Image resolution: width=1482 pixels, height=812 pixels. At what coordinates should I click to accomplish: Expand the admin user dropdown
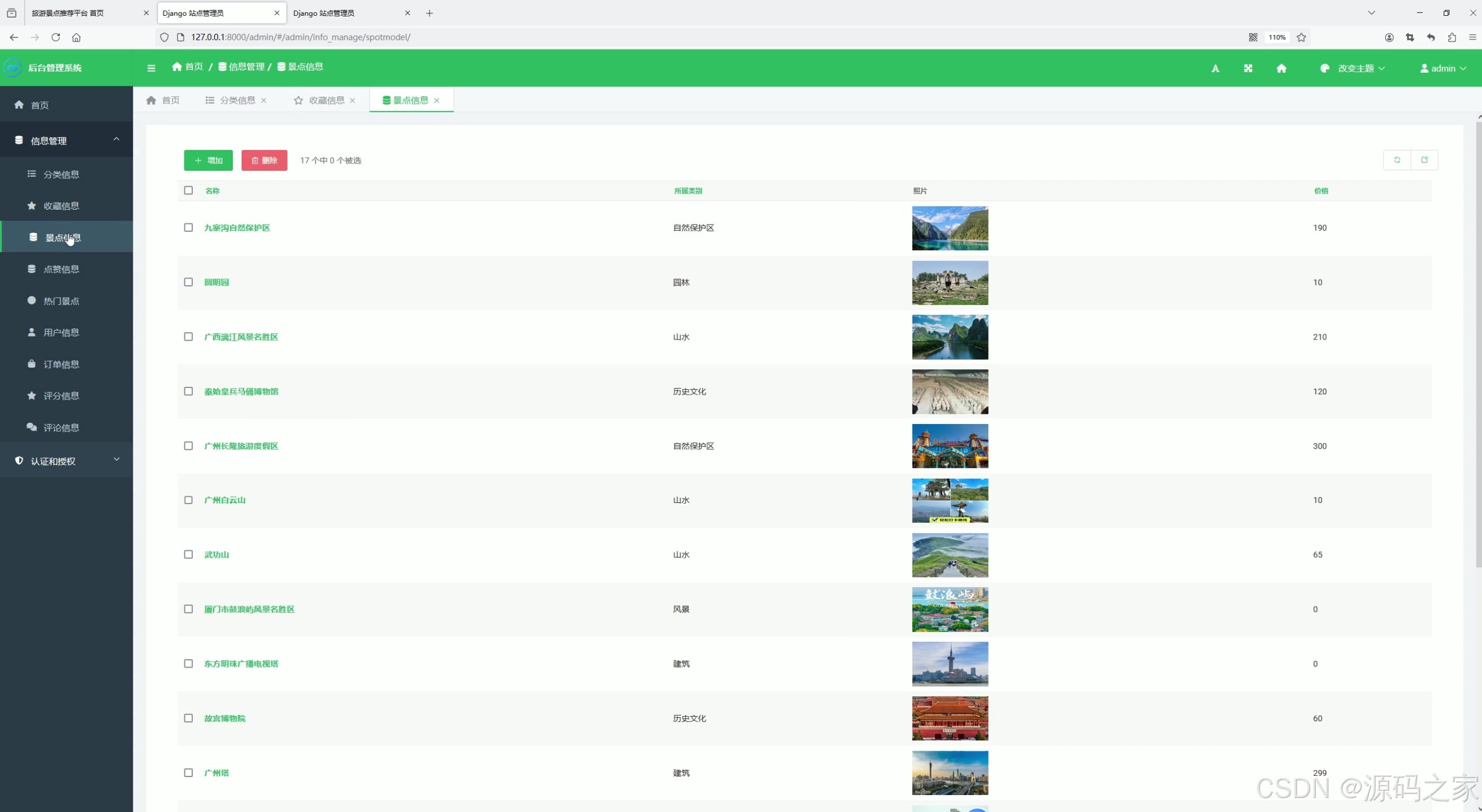click(1443, 68)
